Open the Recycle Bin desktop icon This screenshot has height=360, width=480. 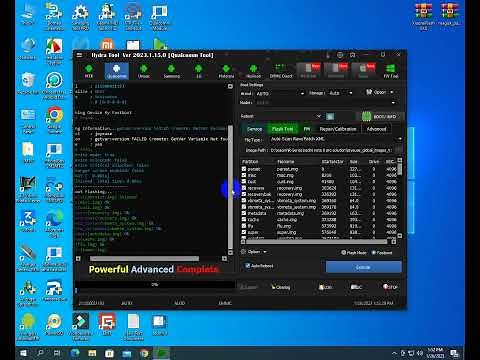[28, 83]
